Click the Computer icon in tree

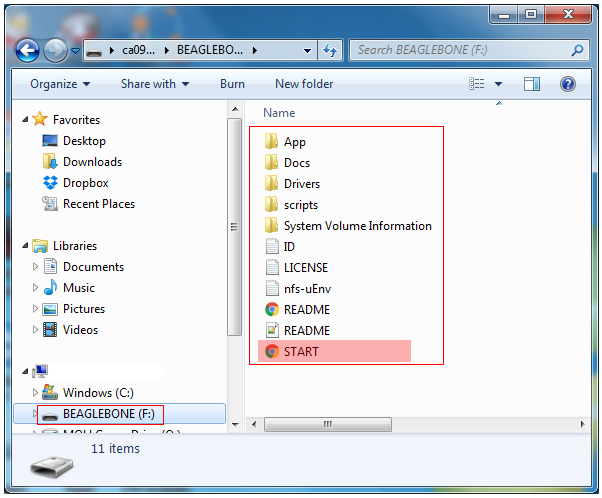[40, 371]
